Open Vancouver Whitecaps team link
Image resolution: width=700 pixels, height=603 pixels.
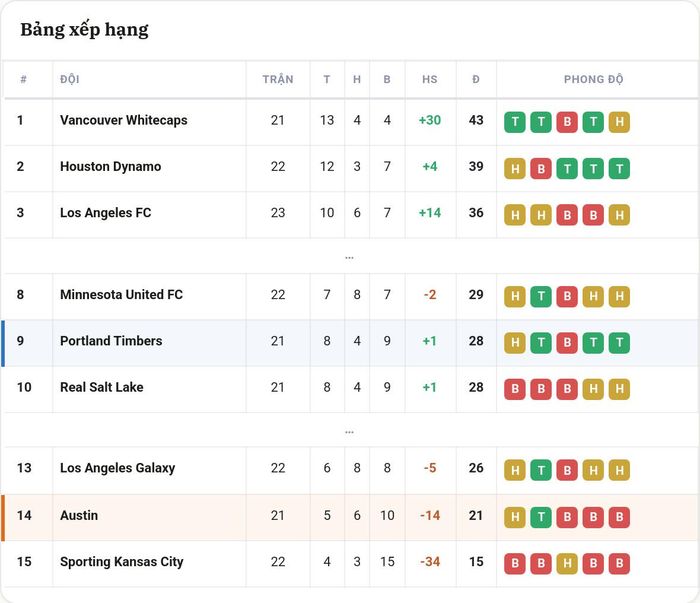[124, 120]
